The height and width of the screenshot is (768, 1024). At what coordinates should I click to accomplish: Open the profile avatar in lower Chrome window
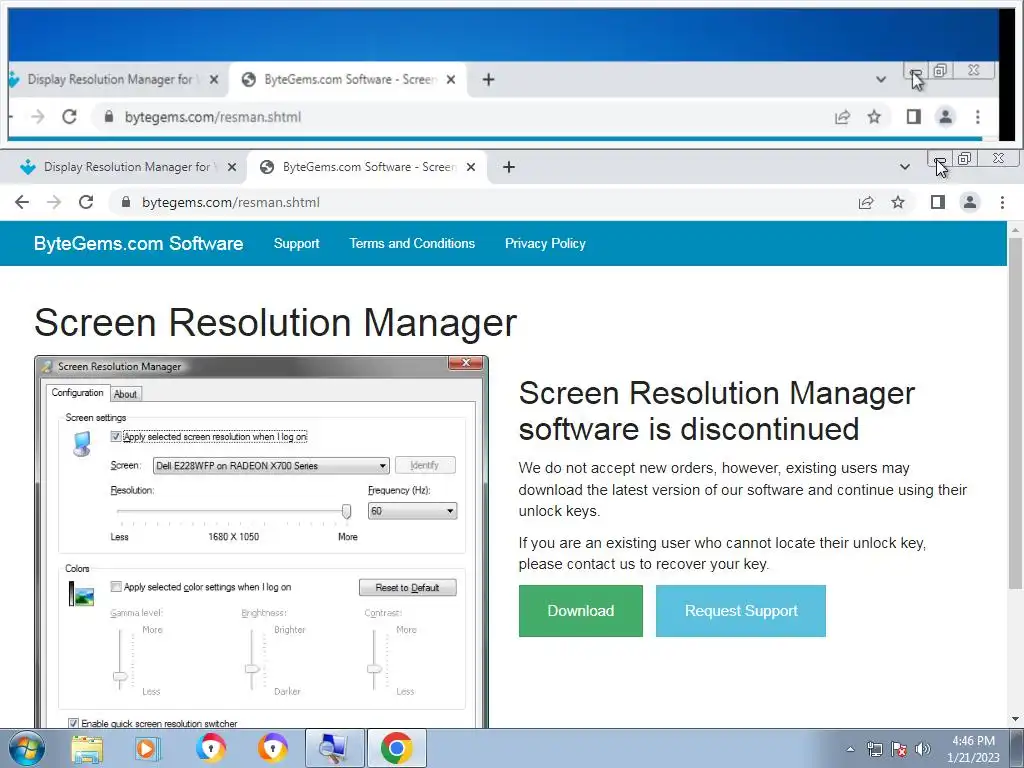[x=970, y=202]
